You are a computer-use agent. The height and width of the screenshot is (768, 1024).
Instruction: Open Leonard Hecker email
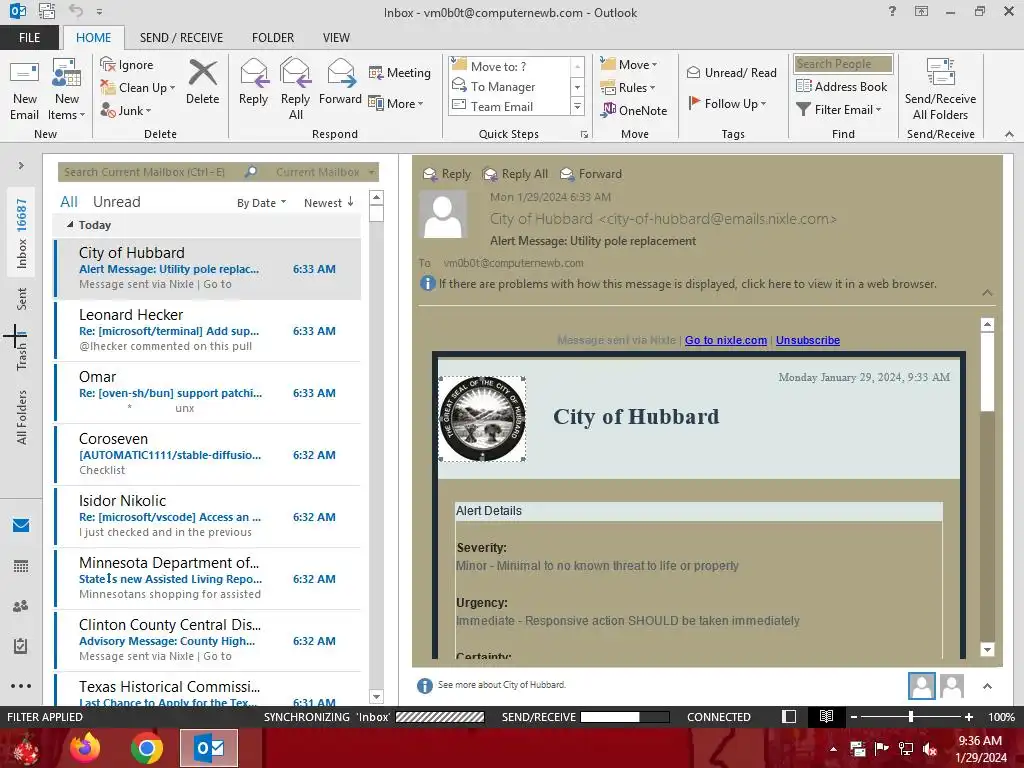pyautogui.click(x=208, y=330)
